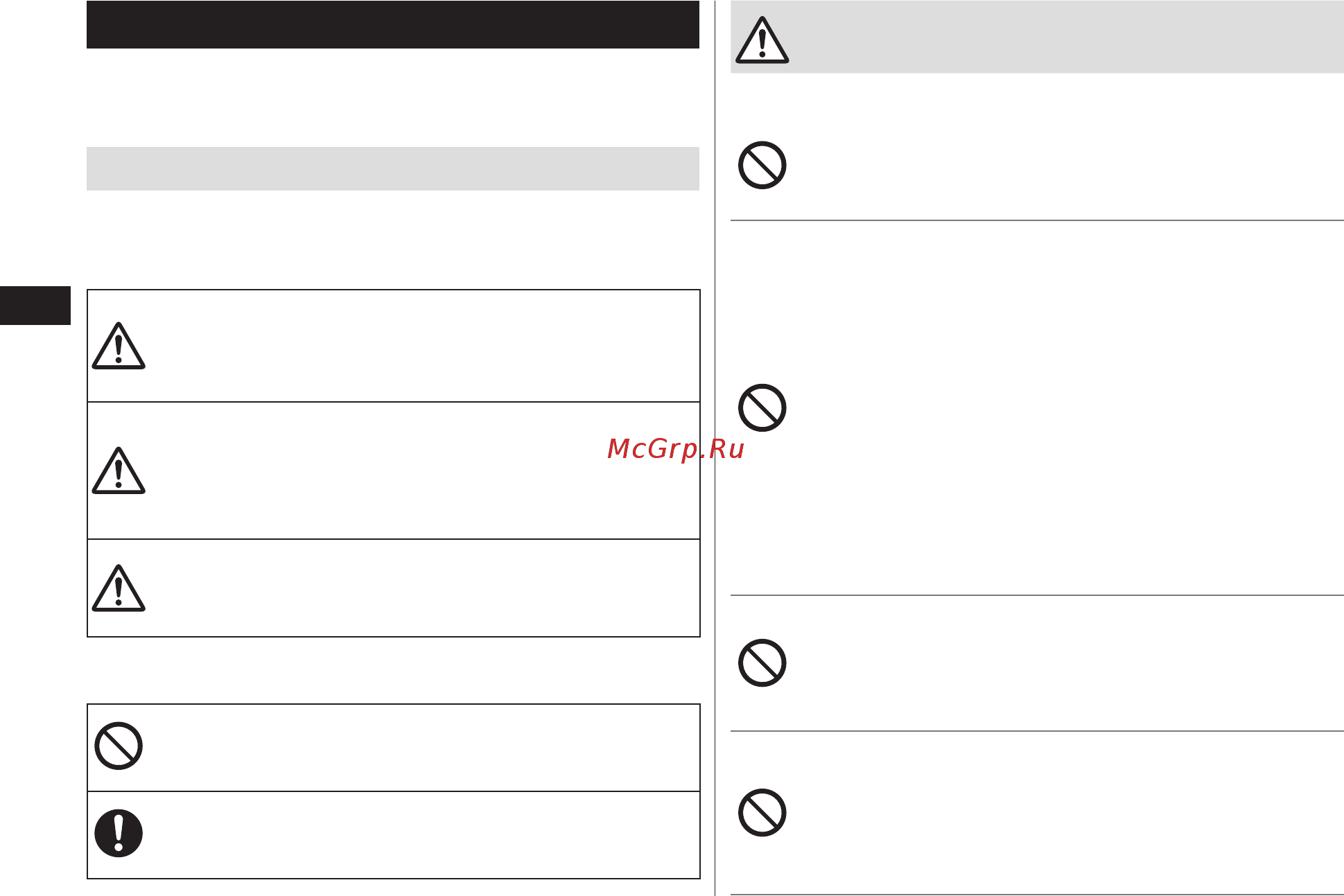Select the last warning triangle in the three-row table
Screen dimensions: 1344x896
click(119, 588)
